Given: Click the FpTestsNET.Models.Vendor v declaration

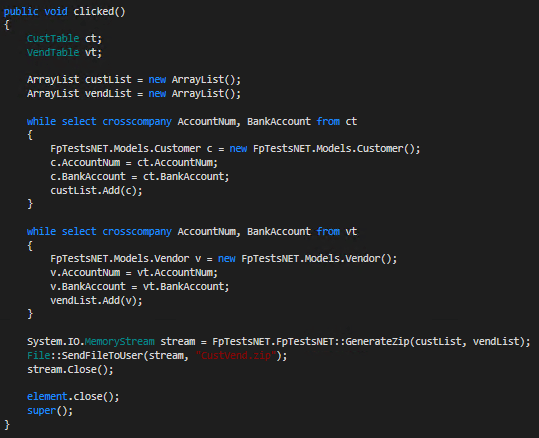Looking at the screenshot, I should [x=223, y=259].
